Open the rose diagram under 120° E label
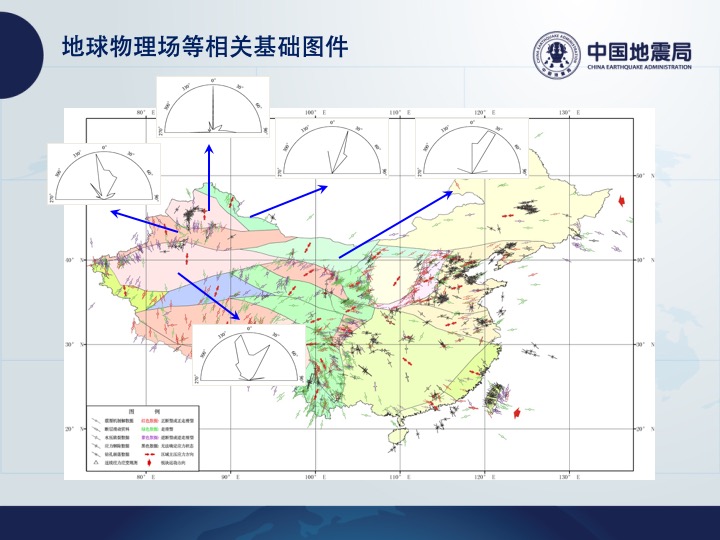 (x=472, y=148)
